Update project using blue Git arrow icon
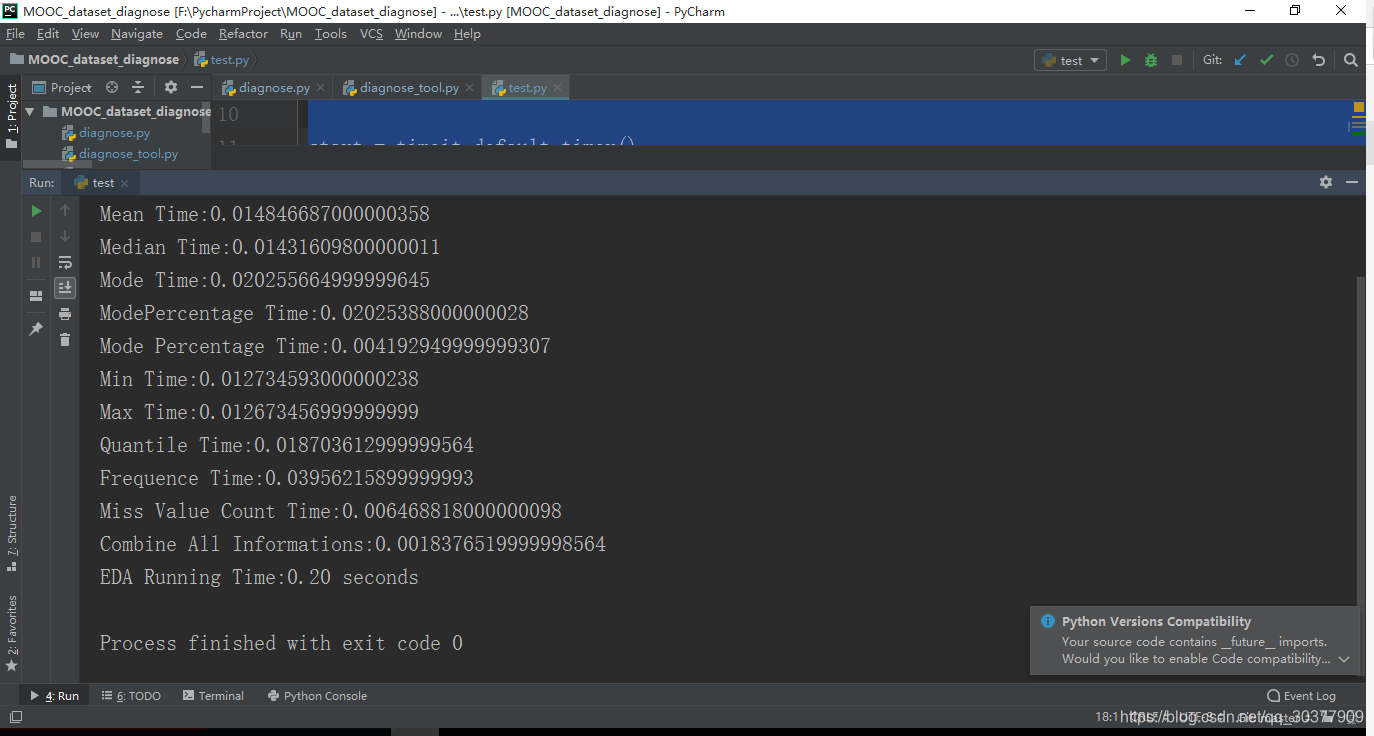 coord(1240,59)
